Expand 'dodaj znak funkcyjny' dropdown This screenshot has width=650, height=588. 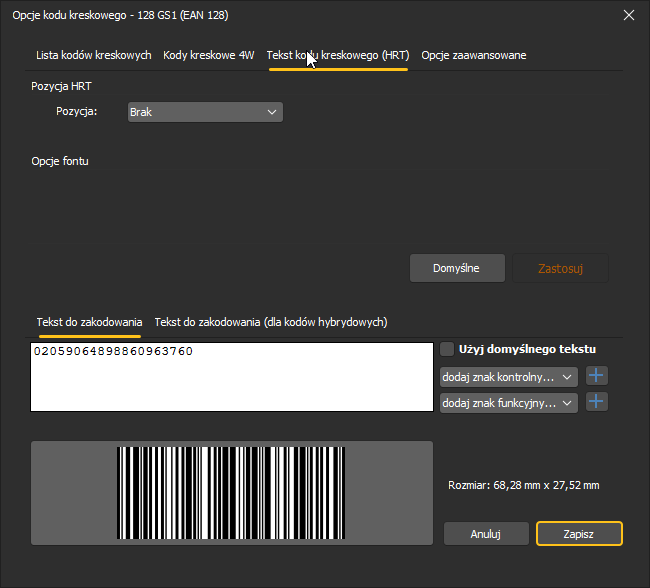point(509,403)
